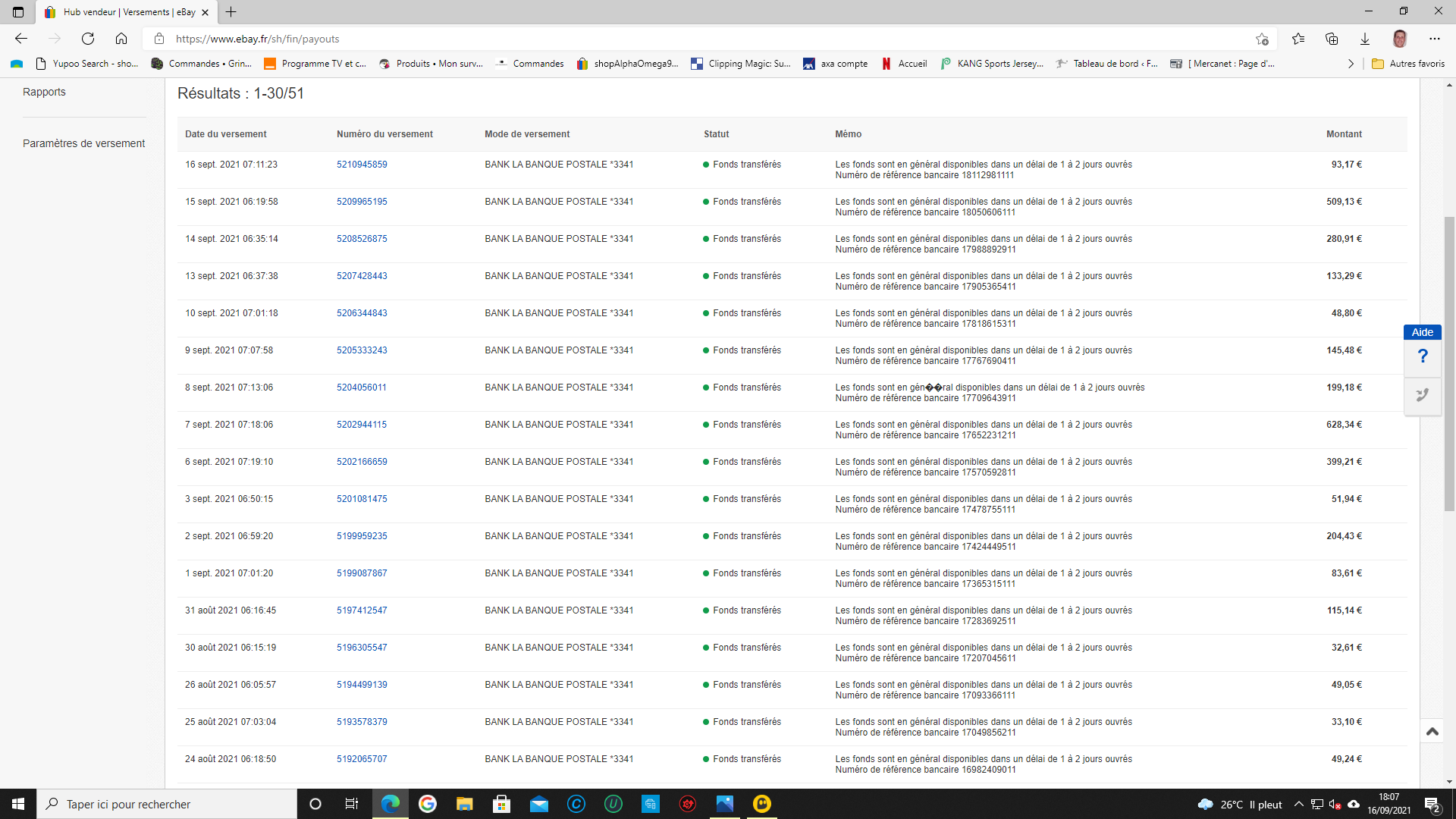
Task: Click the phone contact icon below Aide
Action: [1422, 395]
